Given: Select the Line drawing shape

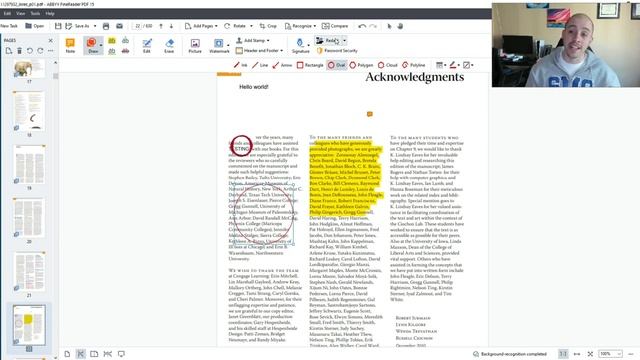Looking at the screenshot, I should tap(260, 65).
